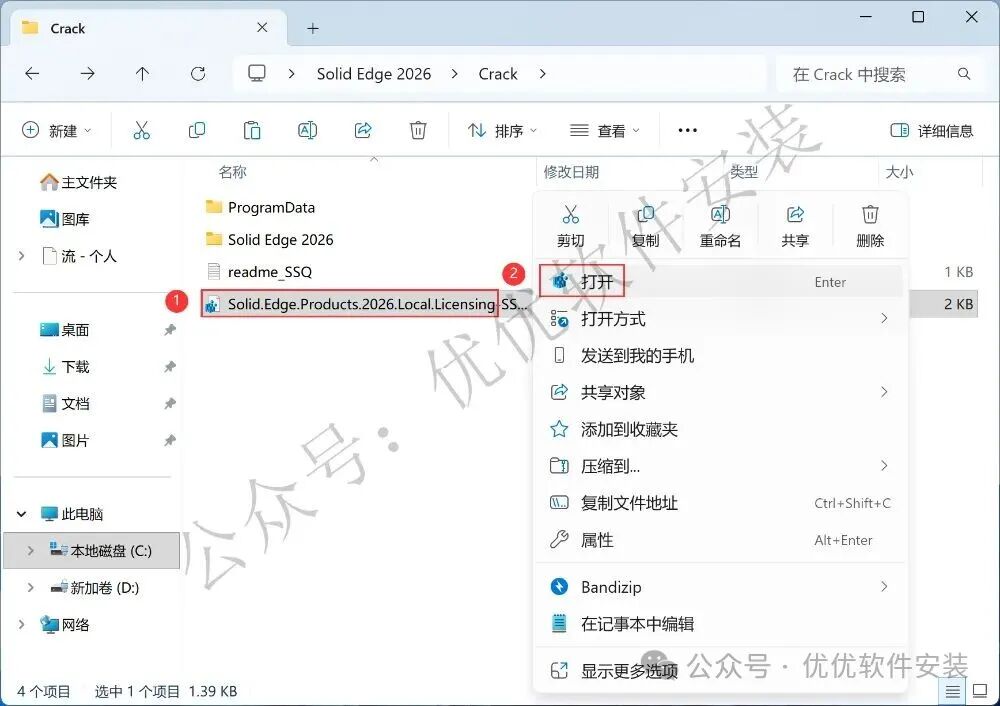Viewport: 1000px width, 706px height.
Task: Open 桌面 in the sidebar
Action: pos(64,330)
